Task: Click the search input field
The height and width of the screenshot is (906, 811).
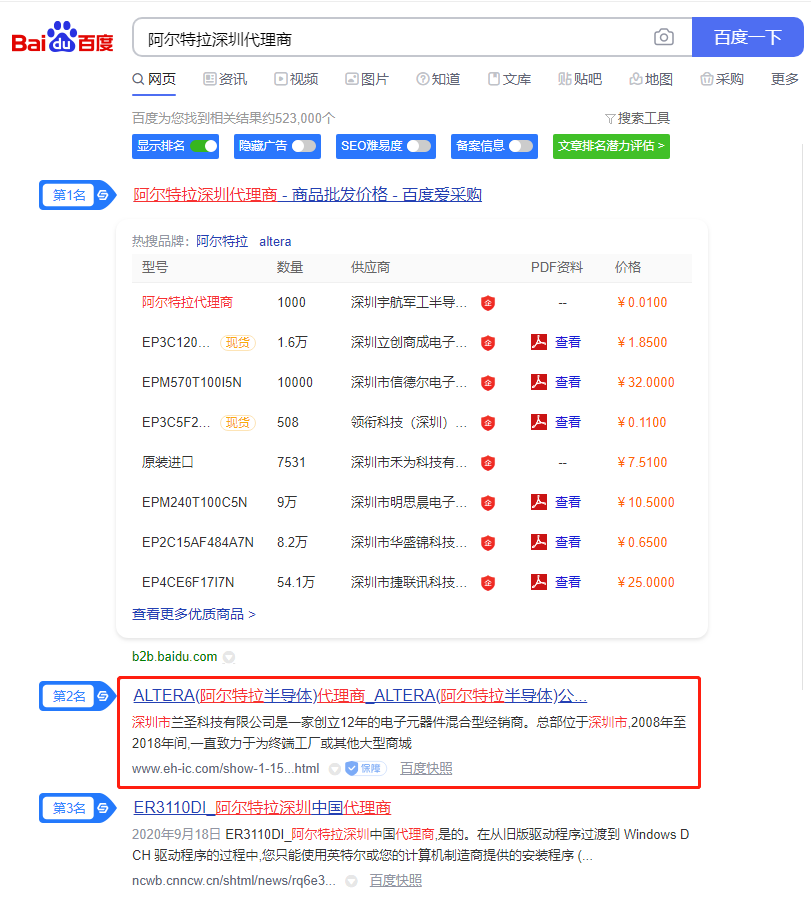Action: [390, 39]
